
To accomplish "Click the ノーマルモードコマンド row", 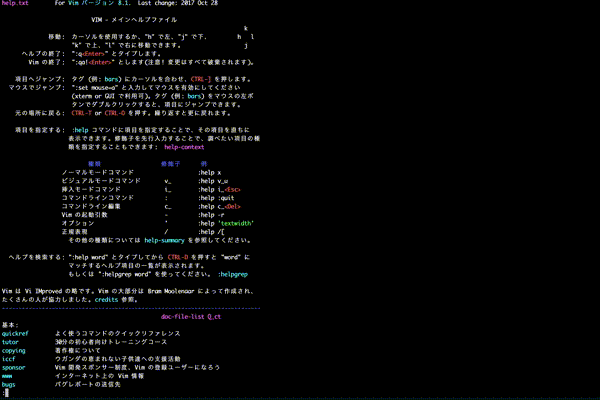I will (98, 173).
